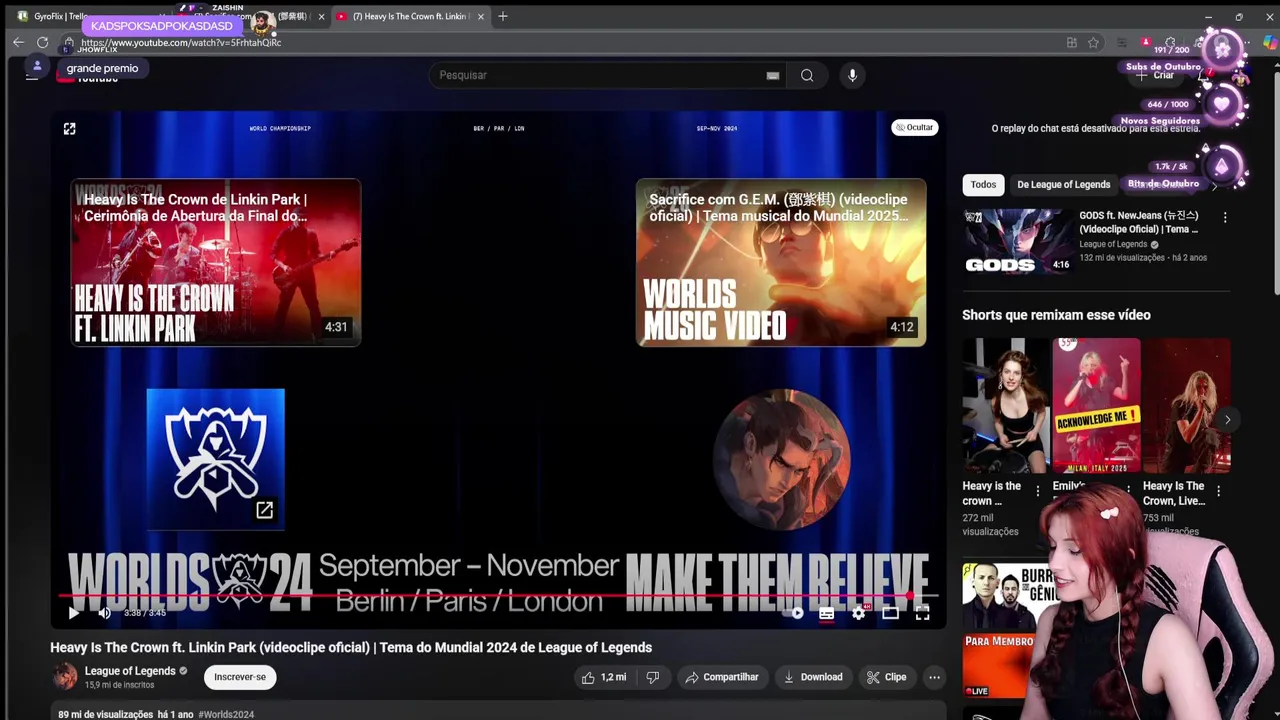1280x720 pixels.
Task: Open the Copilot icon in the browser toolbar
Action: point(1270,42)
